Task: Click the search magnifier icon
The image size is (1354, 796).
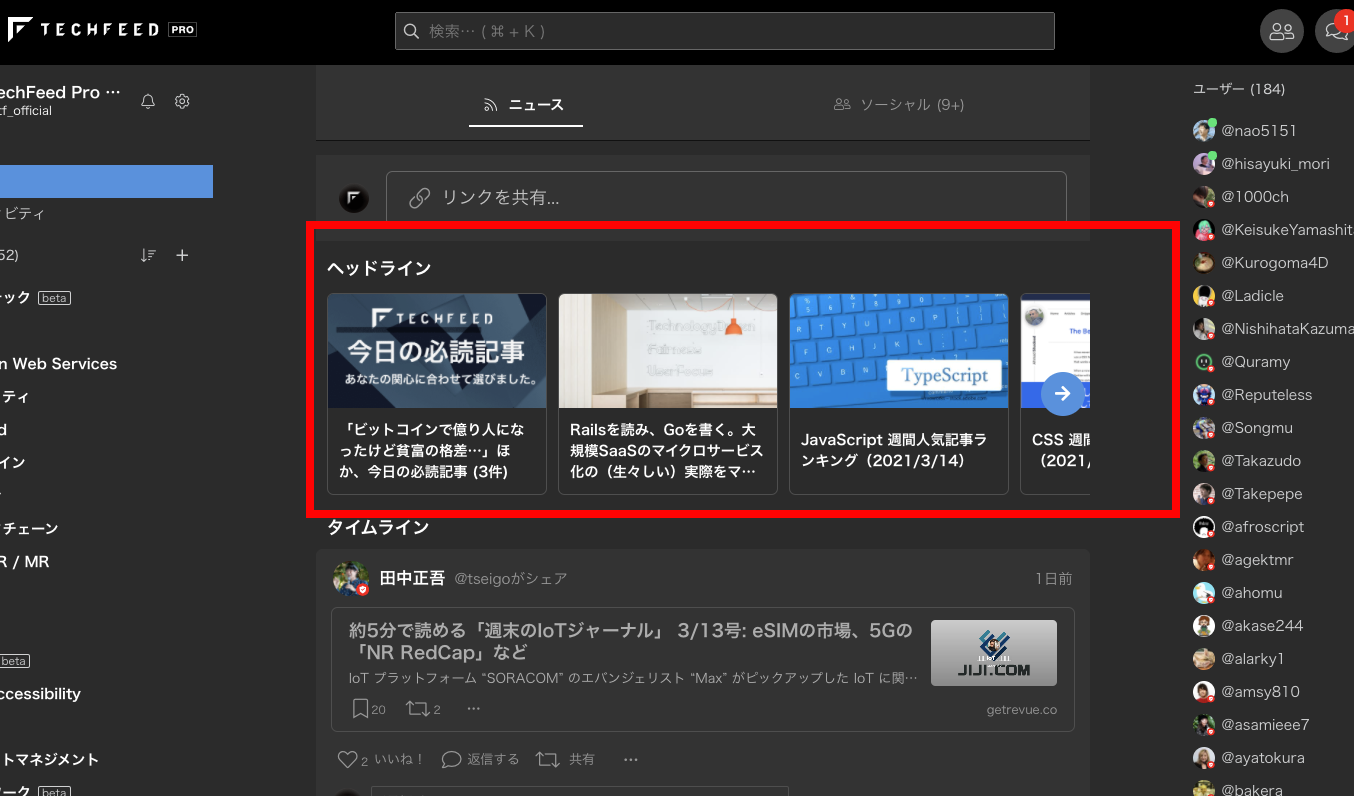Action: coord(411,31)
